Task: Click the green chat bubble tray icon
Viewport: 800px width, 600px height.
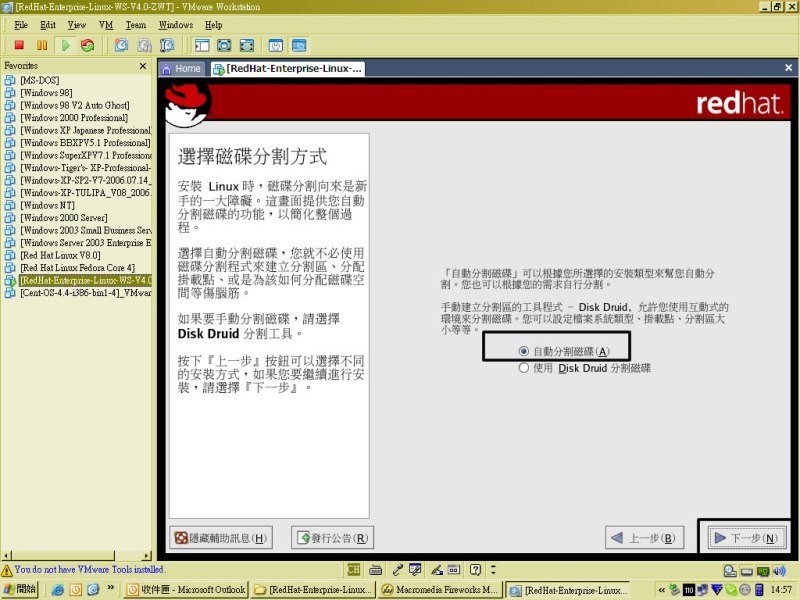Action: [731, 590]
